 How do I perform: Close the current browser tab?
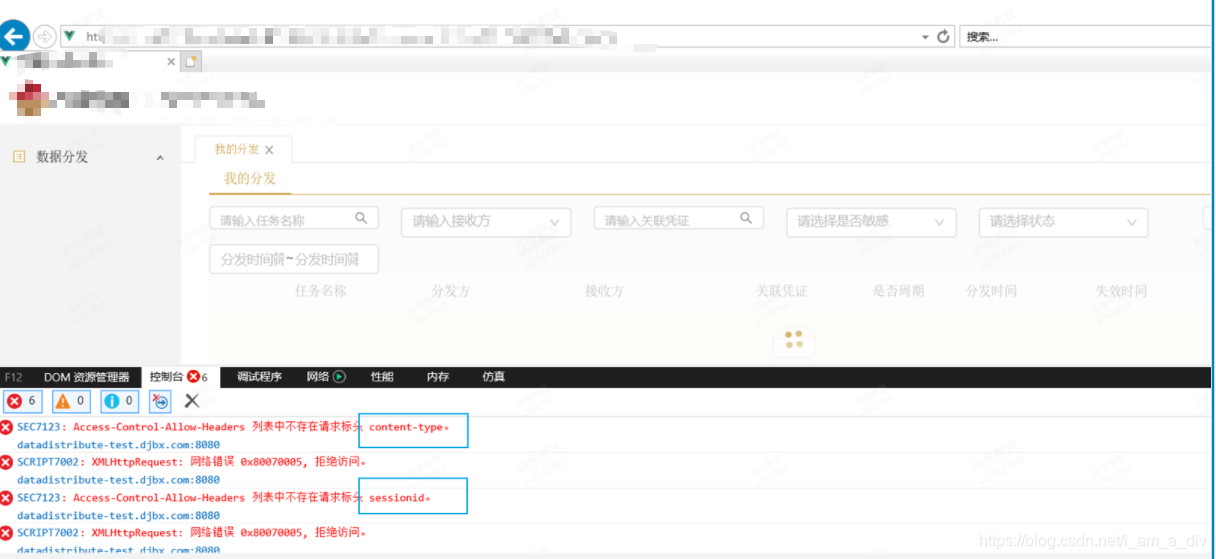click(171, 62)
